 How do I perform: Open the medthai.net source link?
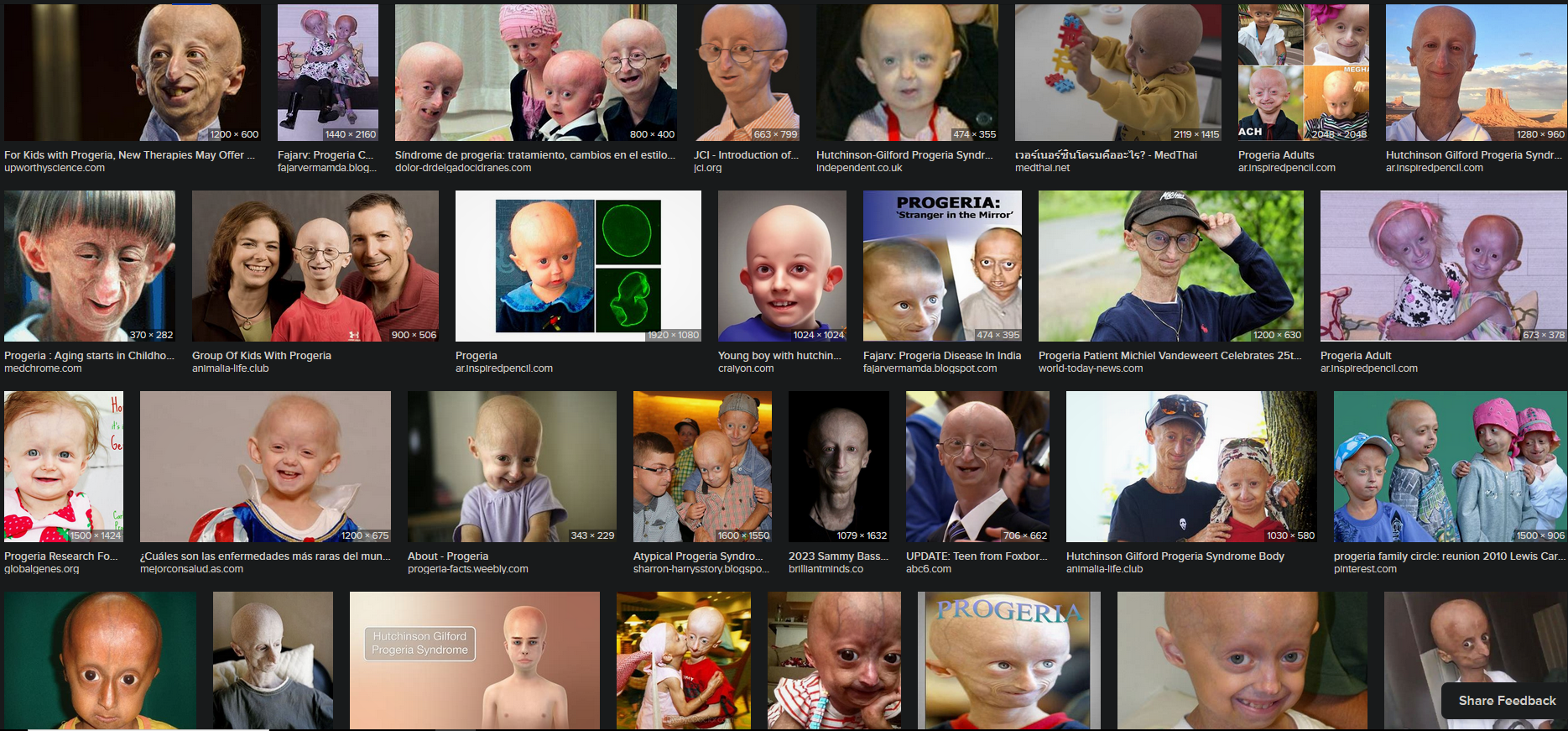pos(1043,168)
